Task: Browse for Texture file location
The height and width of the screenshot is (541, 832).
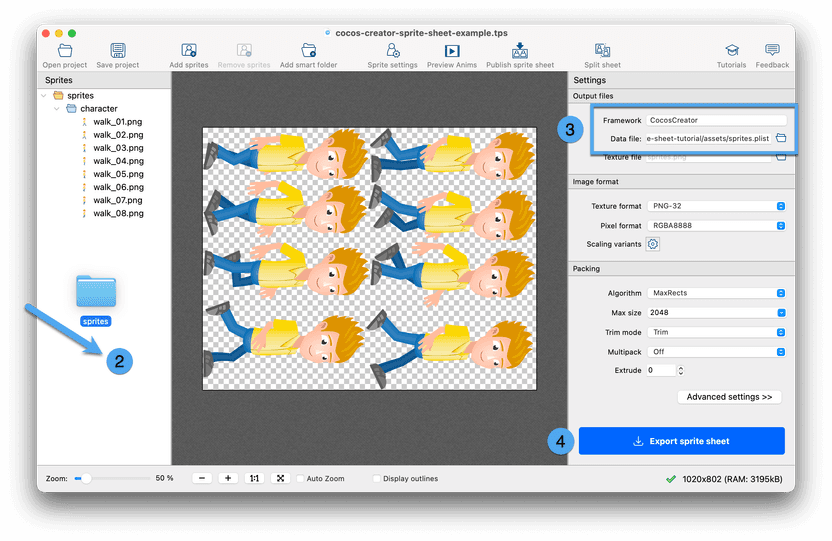Action: pos(781,157)
